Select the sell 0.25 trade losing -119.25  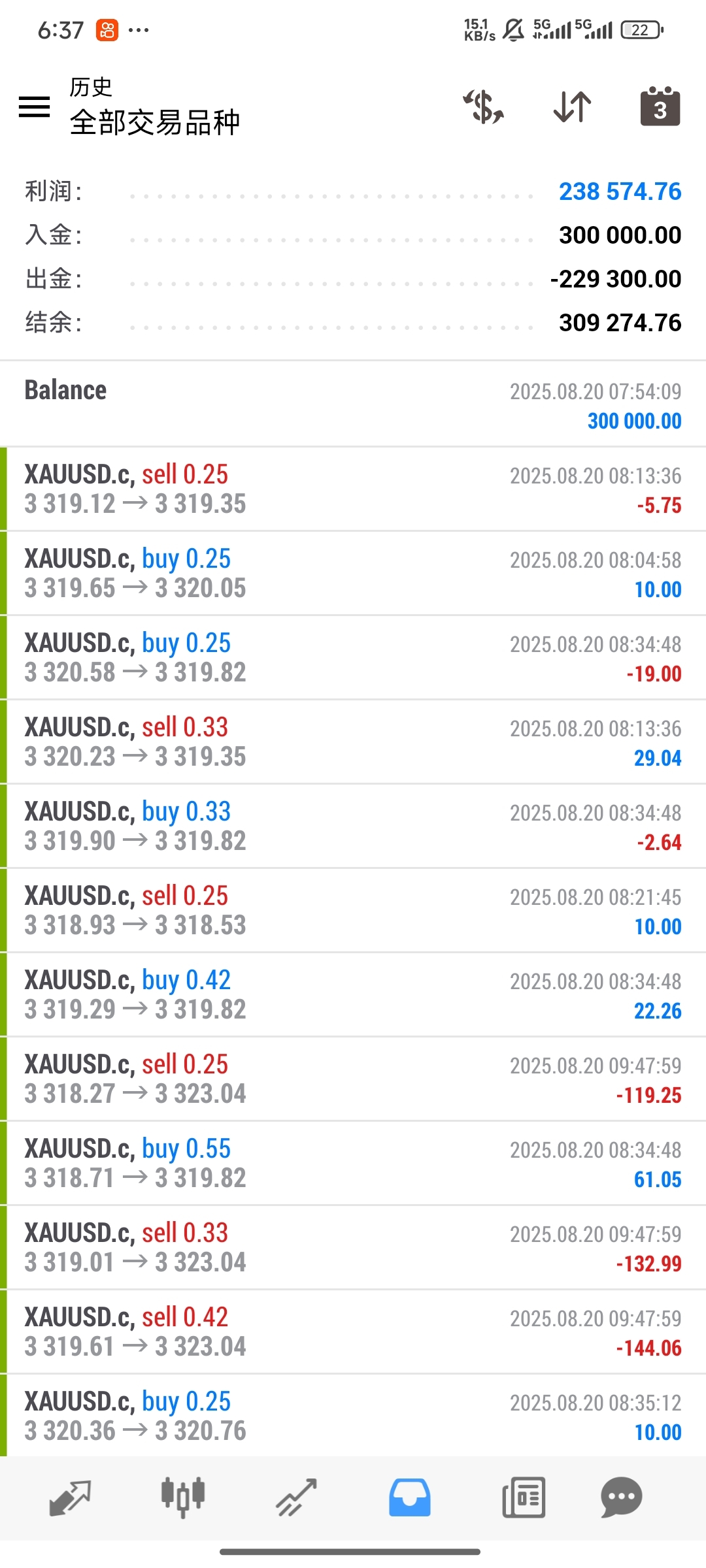(x=353, y=1079)
